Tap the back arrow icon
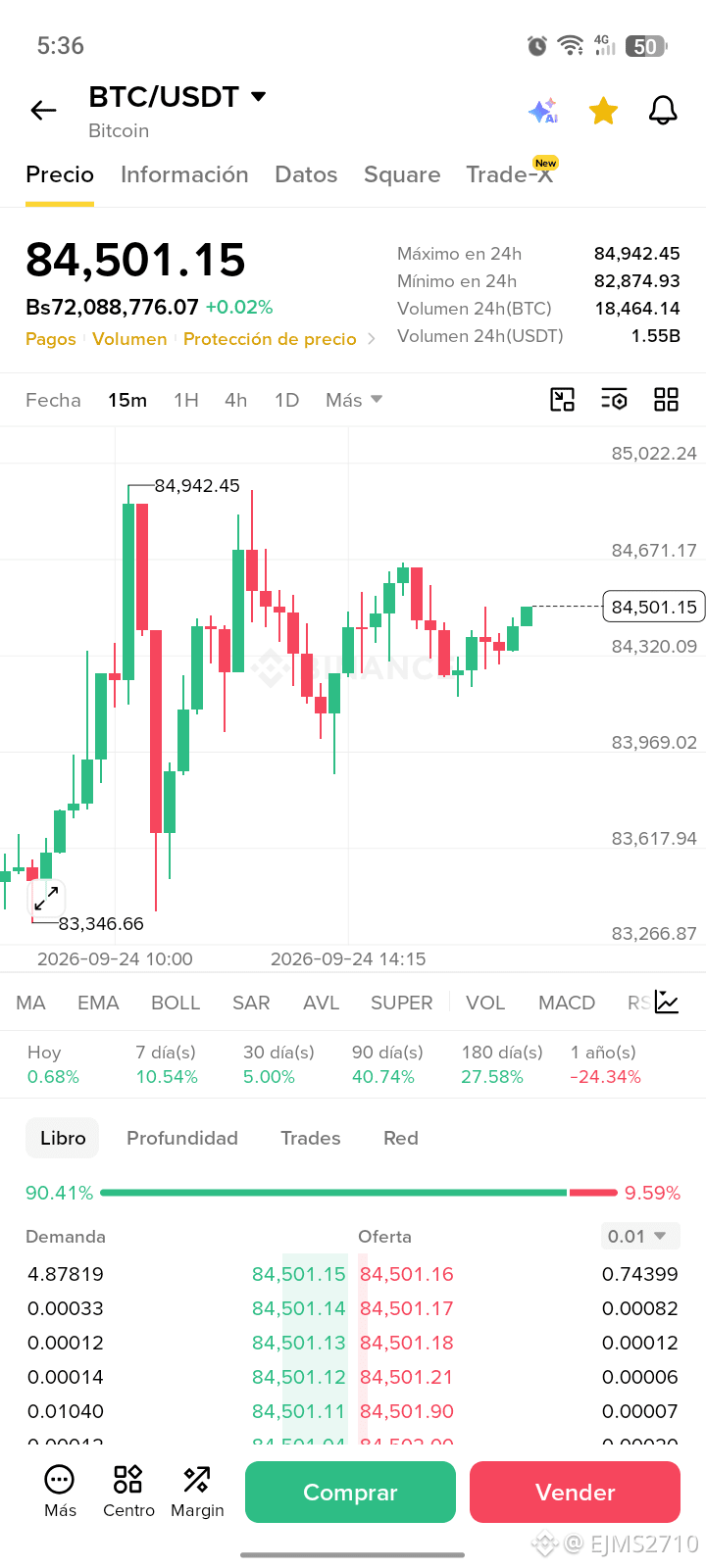Viewport: 706px width, 1568px height. pos(43,111)
